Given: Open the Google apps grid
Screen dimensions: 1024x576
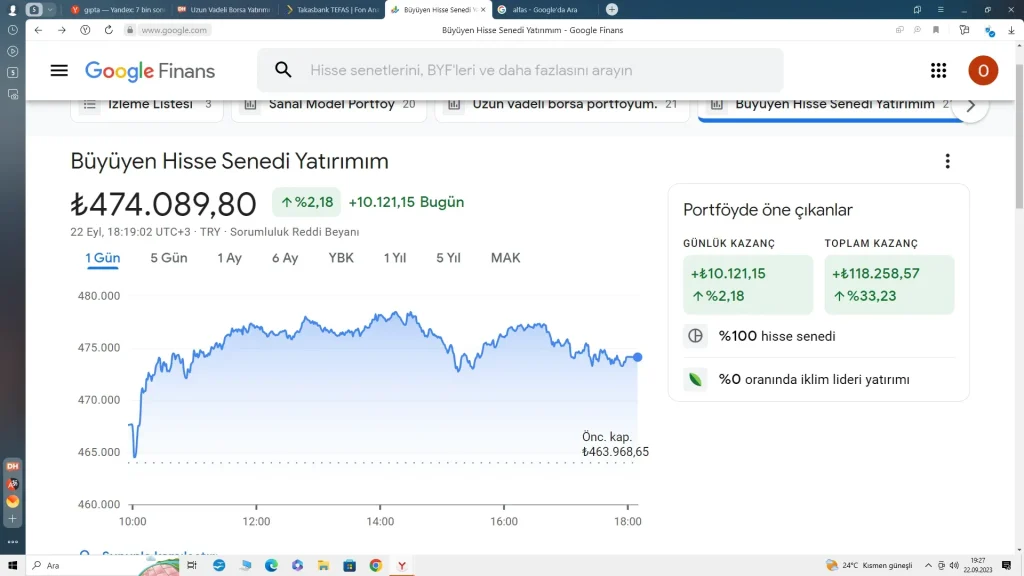Looking at the screenshot, I should pyautogui.click(x=938, y=70).
